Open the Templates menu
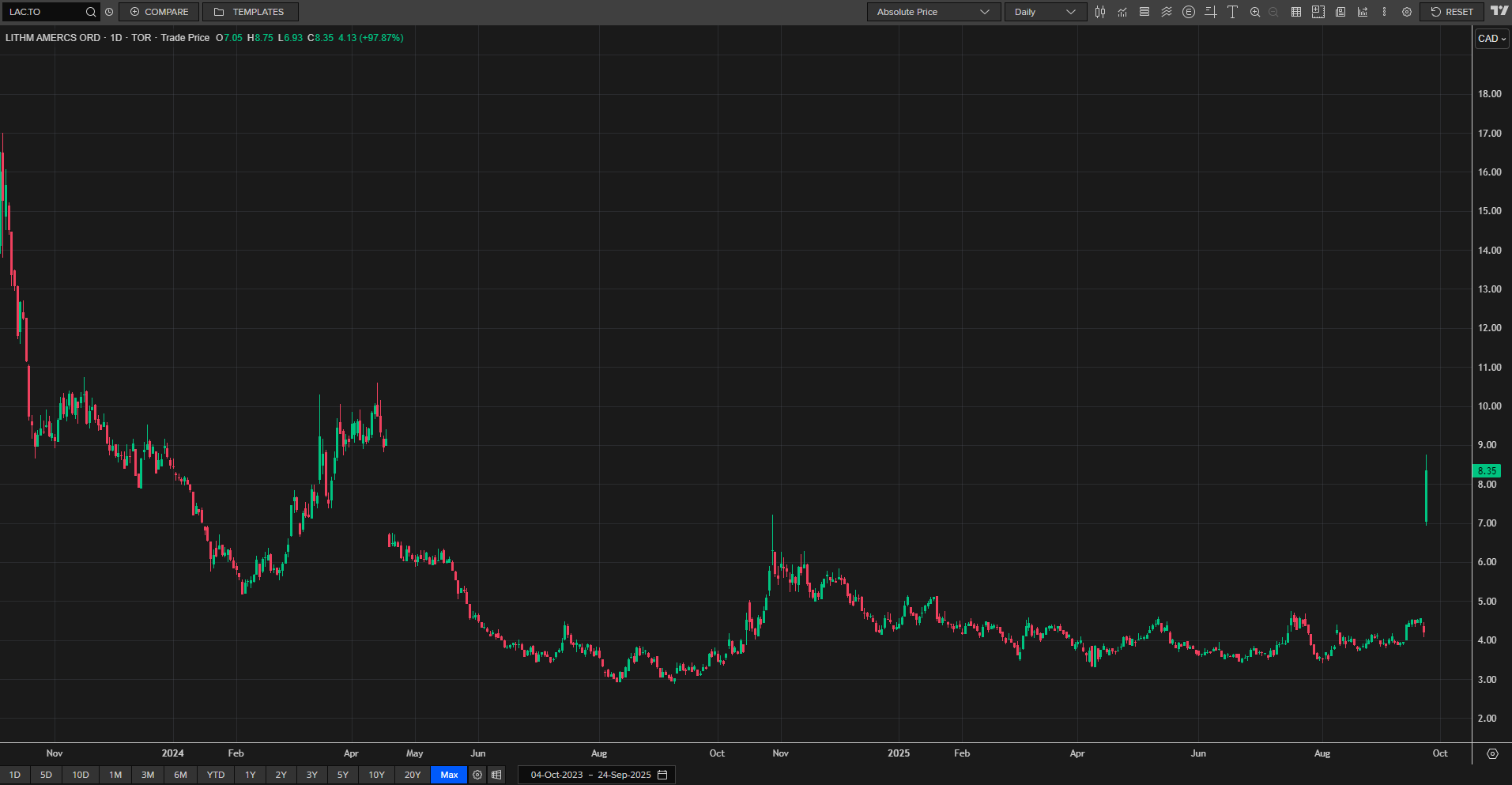 [250, 12]
